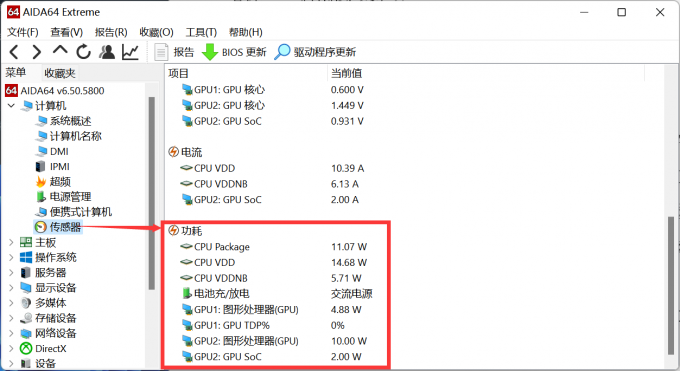Image resolution: width=680 pixels, height=371 pixels.
Task: Select the 设备 tree item
Action: coord(45,363)
